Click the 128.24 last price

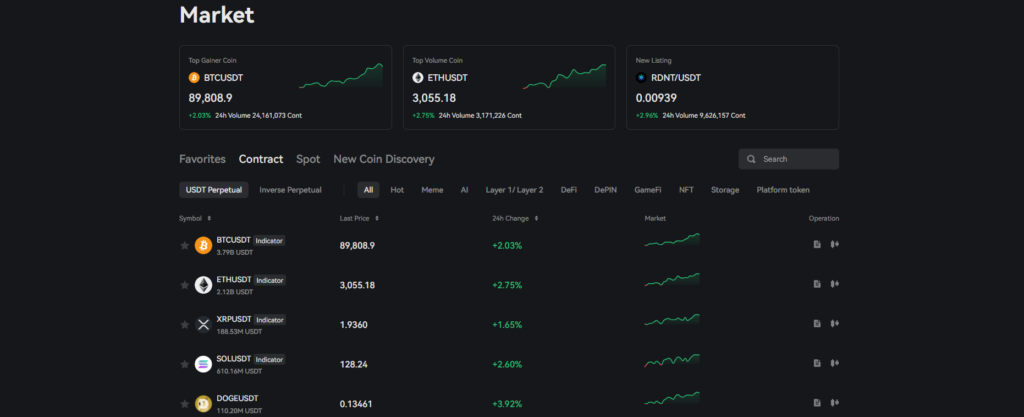(x=353, y=364)
